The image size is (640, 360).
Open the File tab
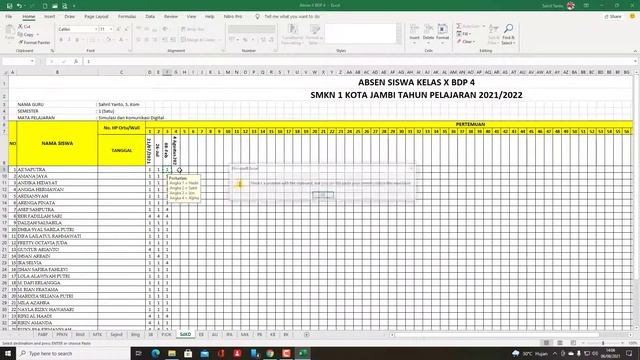[9, 17]
